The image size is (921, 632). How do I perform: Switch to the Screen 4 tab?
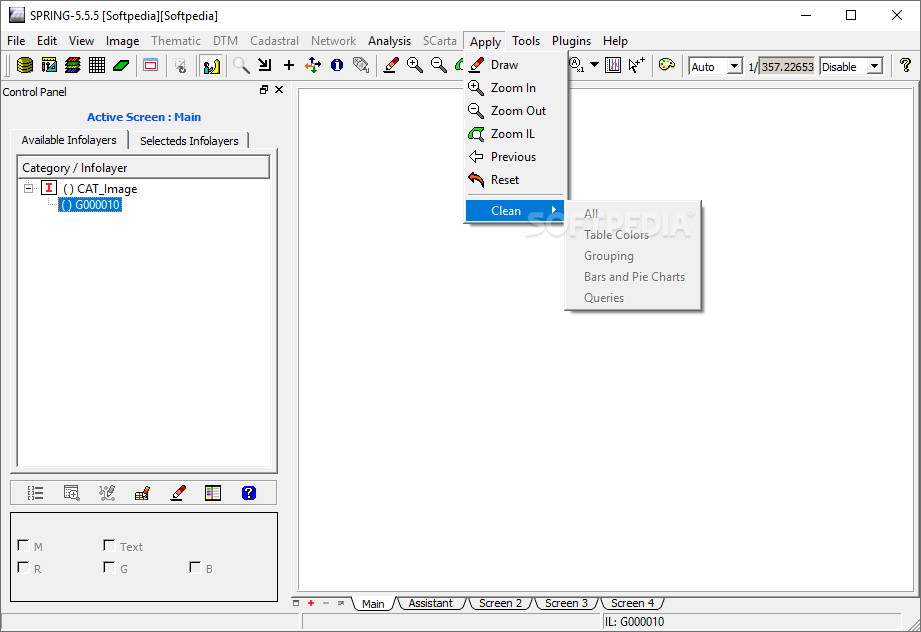click(x=632, y=603)
